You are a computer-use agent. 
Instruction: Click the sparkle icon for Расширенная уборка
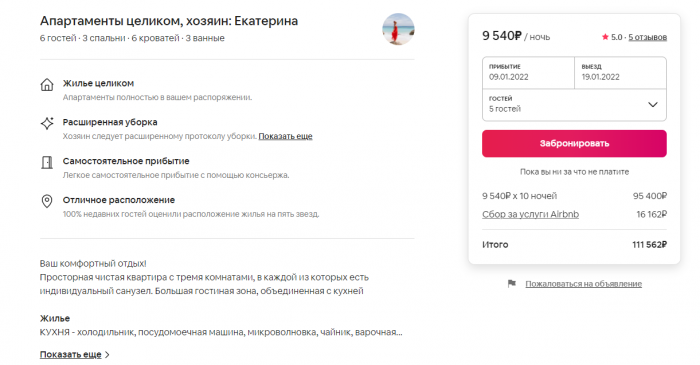pyautogui.click(x=47, y=123)
